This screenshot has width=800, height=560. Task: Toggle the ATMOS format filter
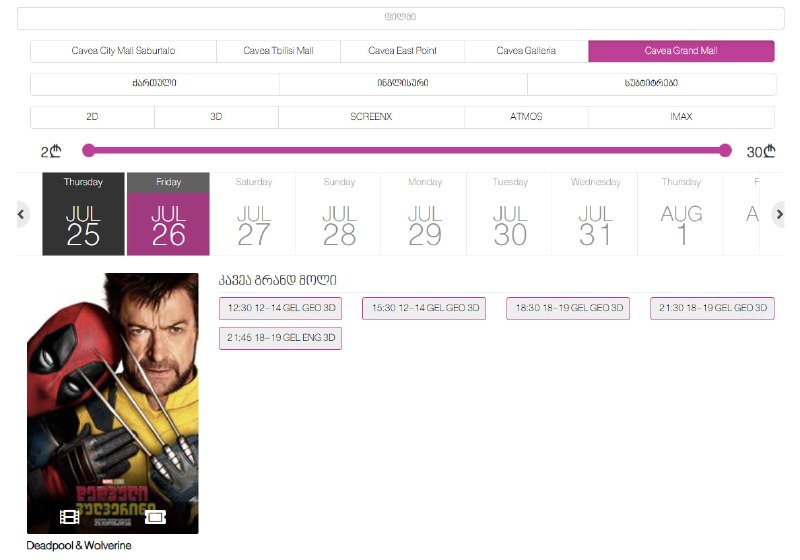click(x=526, y=117)
